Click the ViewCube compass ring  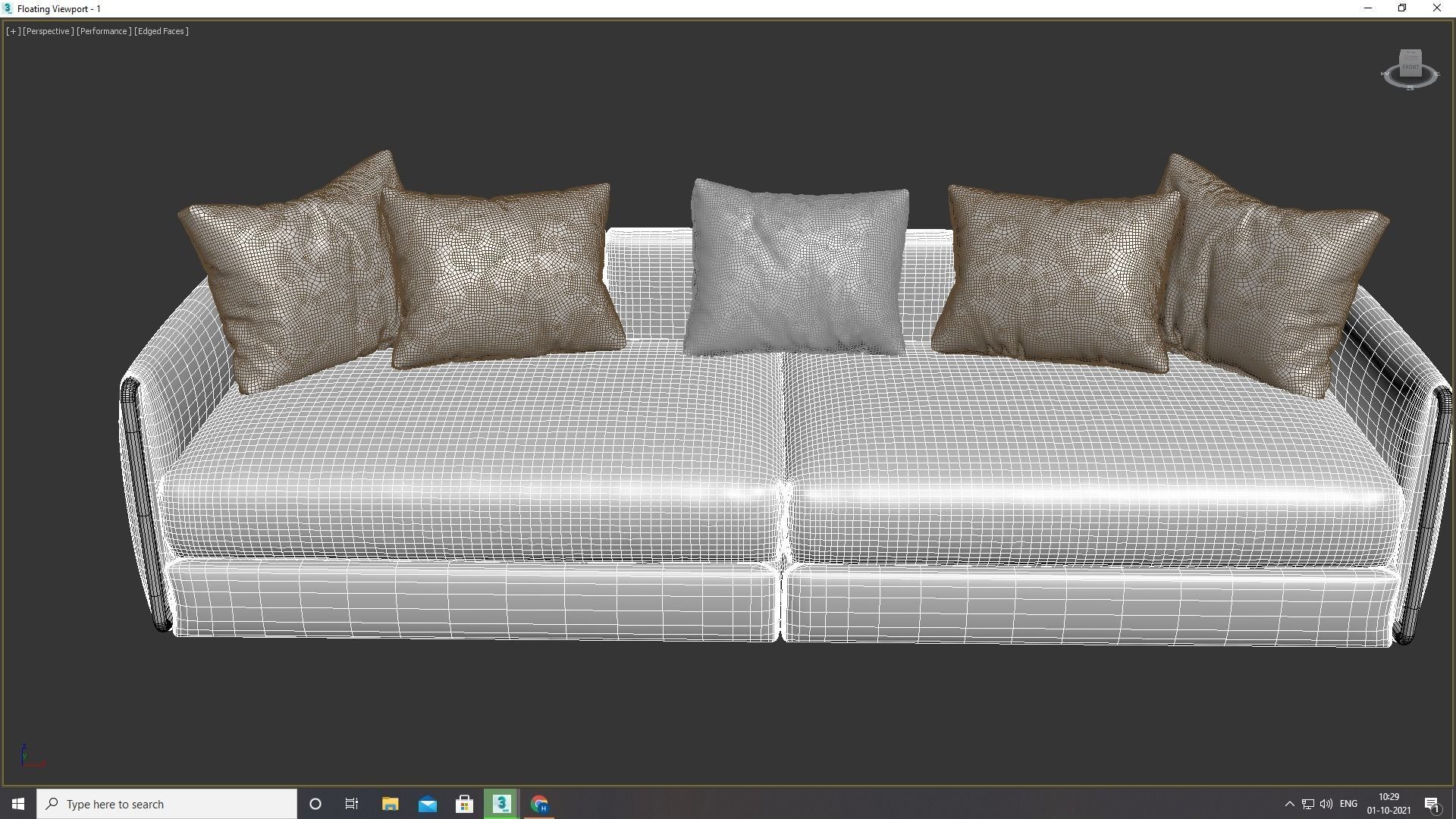1410,83
